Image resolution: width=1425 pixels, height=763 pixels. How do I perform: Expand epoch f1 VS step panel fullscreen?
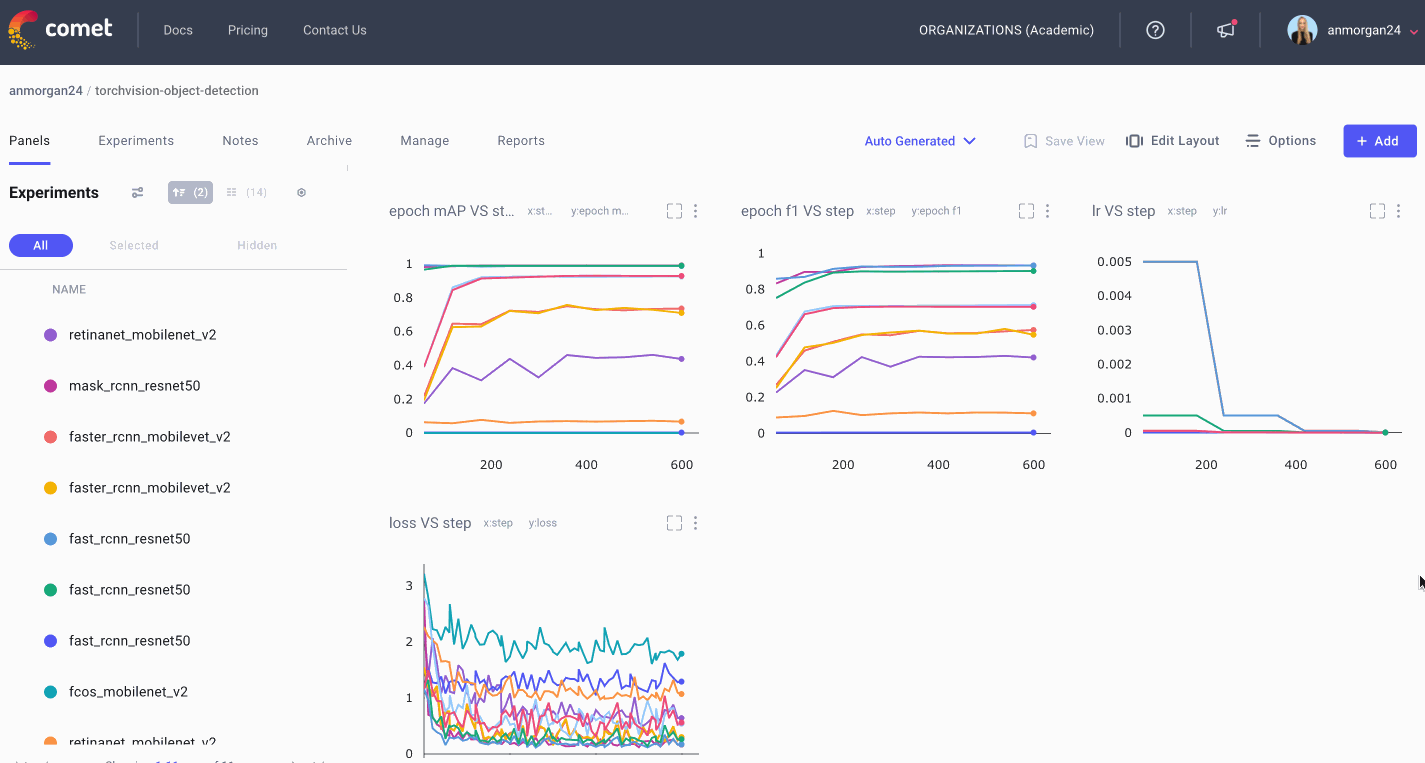coord(1026,211)
